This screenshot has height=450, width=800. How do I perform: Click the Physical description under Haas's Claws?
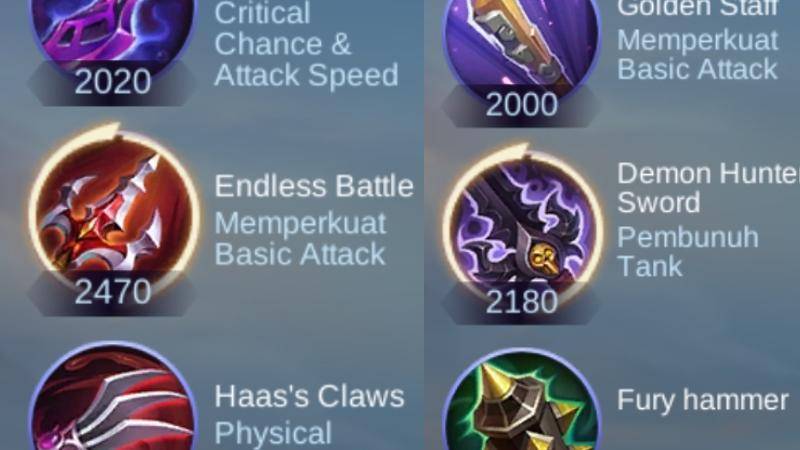273,434
